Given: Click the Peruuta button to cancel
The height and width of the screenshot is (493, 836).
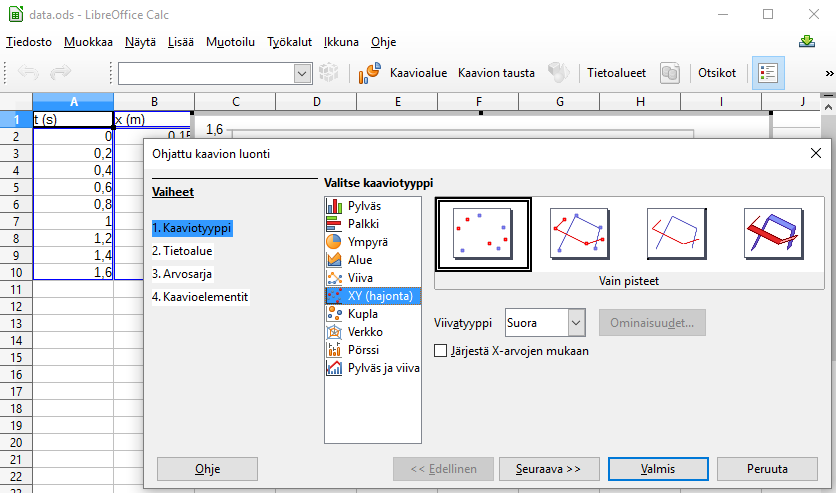Looking at the screenshot, I should [767, 468].
